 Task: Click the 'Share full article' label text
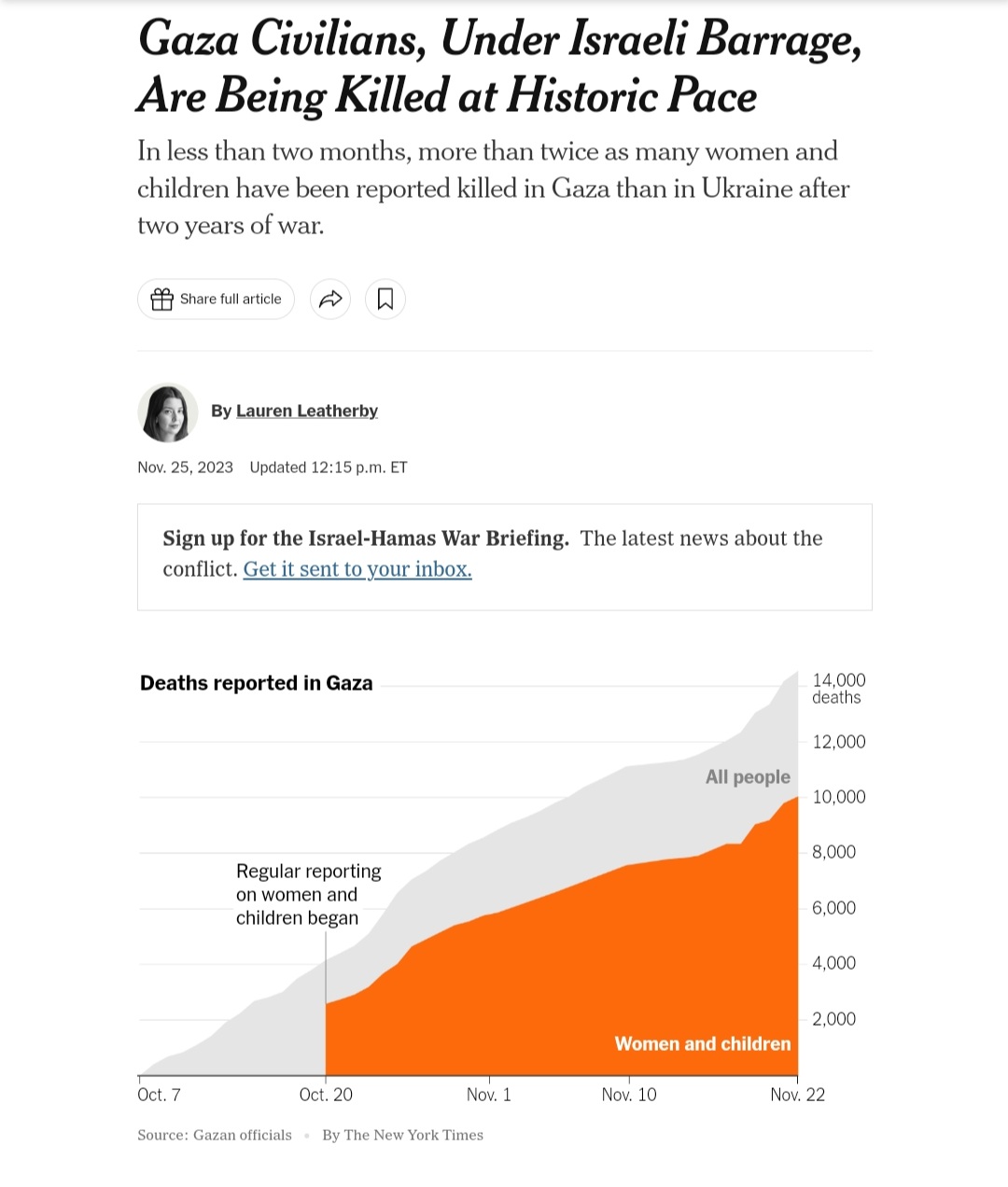(x=231, y=300)
